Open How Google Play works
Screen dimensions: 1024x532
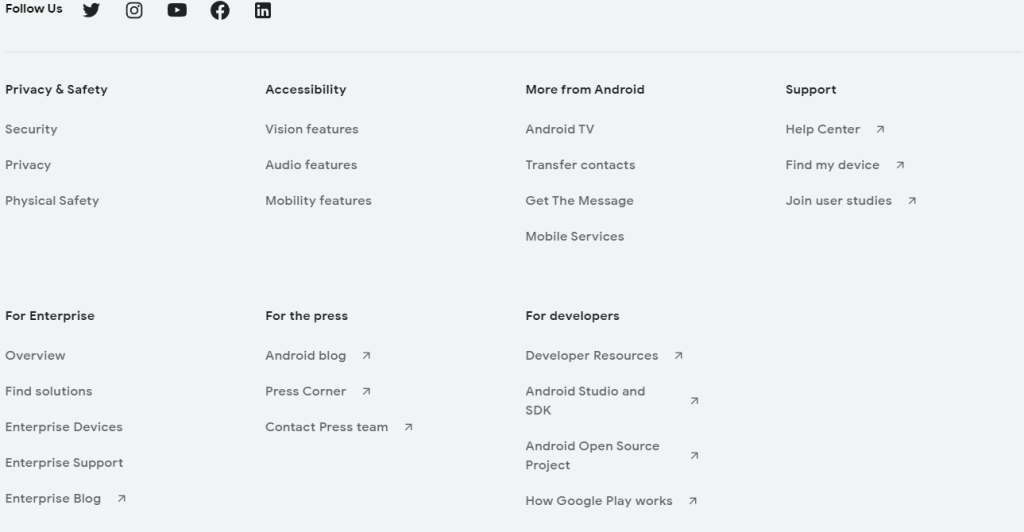(x=598, y=501)
